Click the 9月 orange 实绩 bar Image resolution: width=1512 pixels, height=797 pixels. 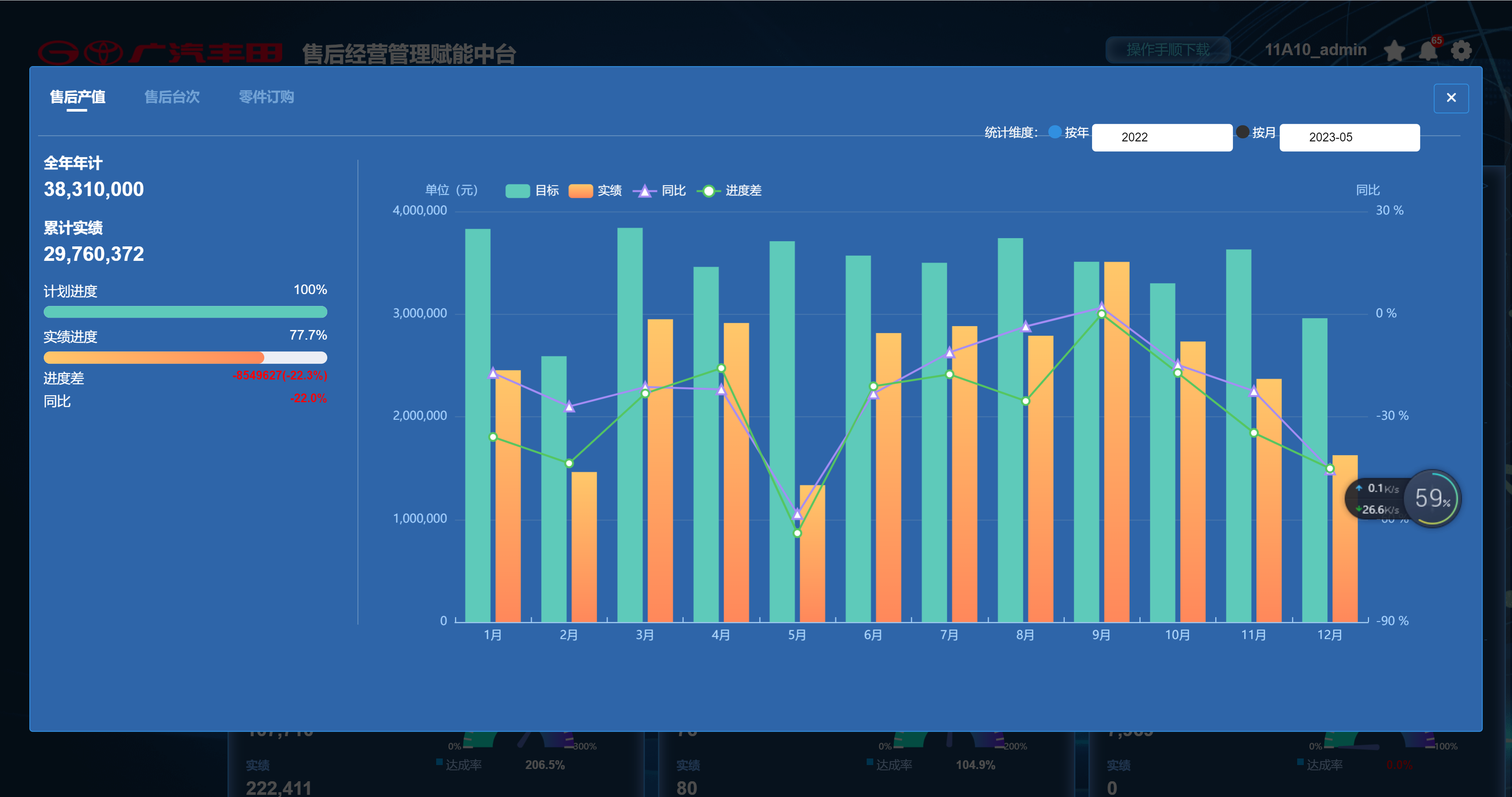point(1116,442)
